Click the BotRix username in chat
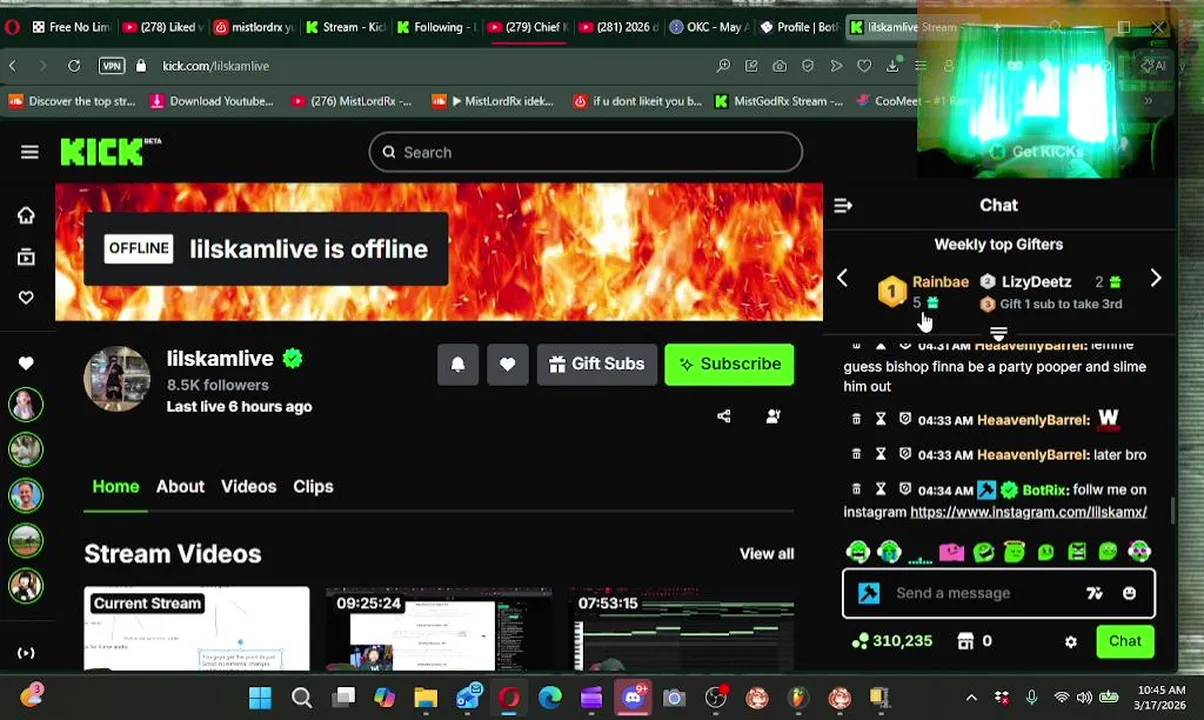The width and height of the screenshot is (1204, 720). point(1044,490)
